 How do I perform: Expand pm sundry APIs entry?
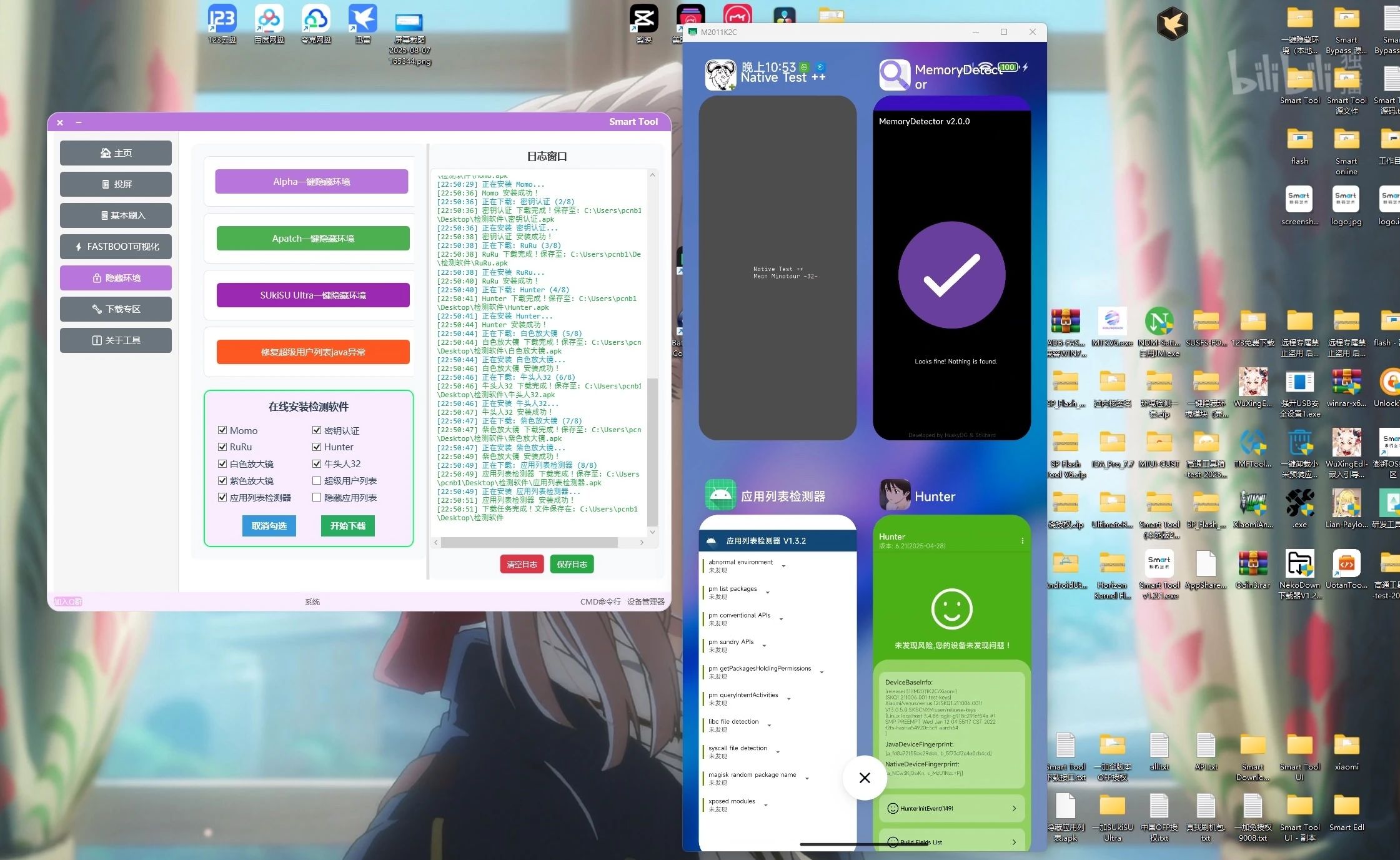tap(764, 646)
